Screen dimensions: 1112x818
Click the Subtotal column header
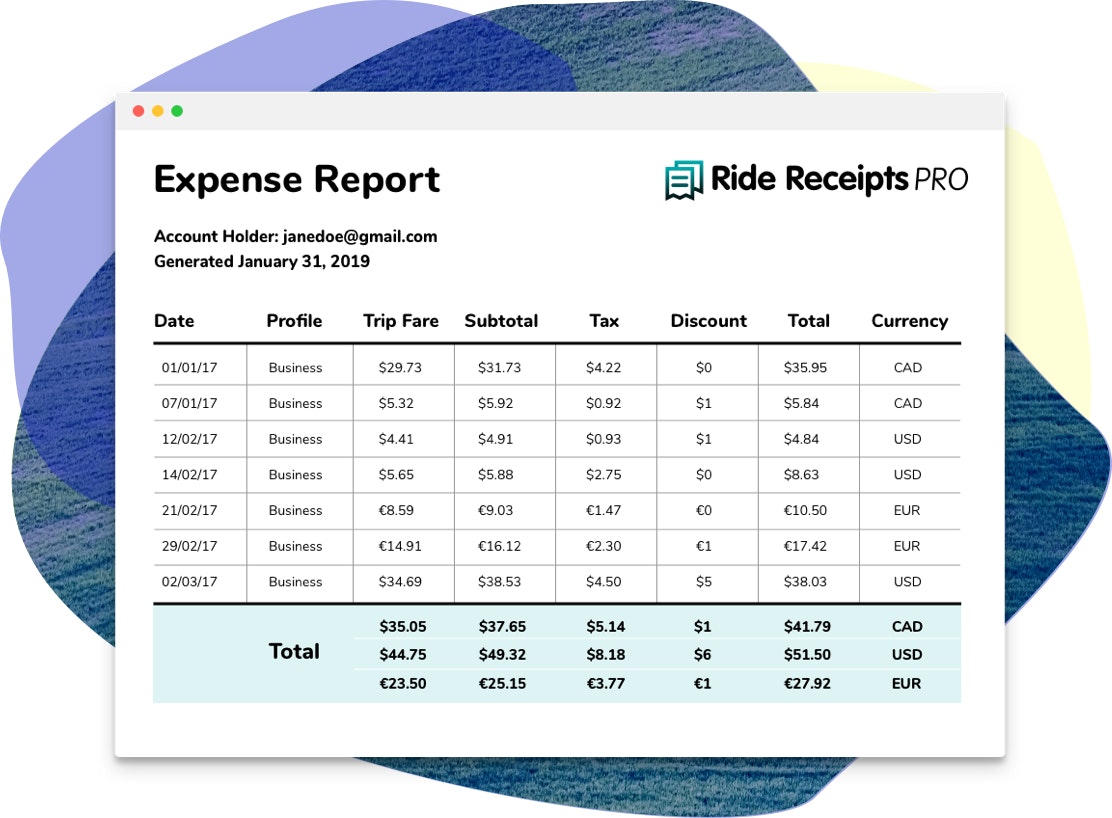coord(501,321)
